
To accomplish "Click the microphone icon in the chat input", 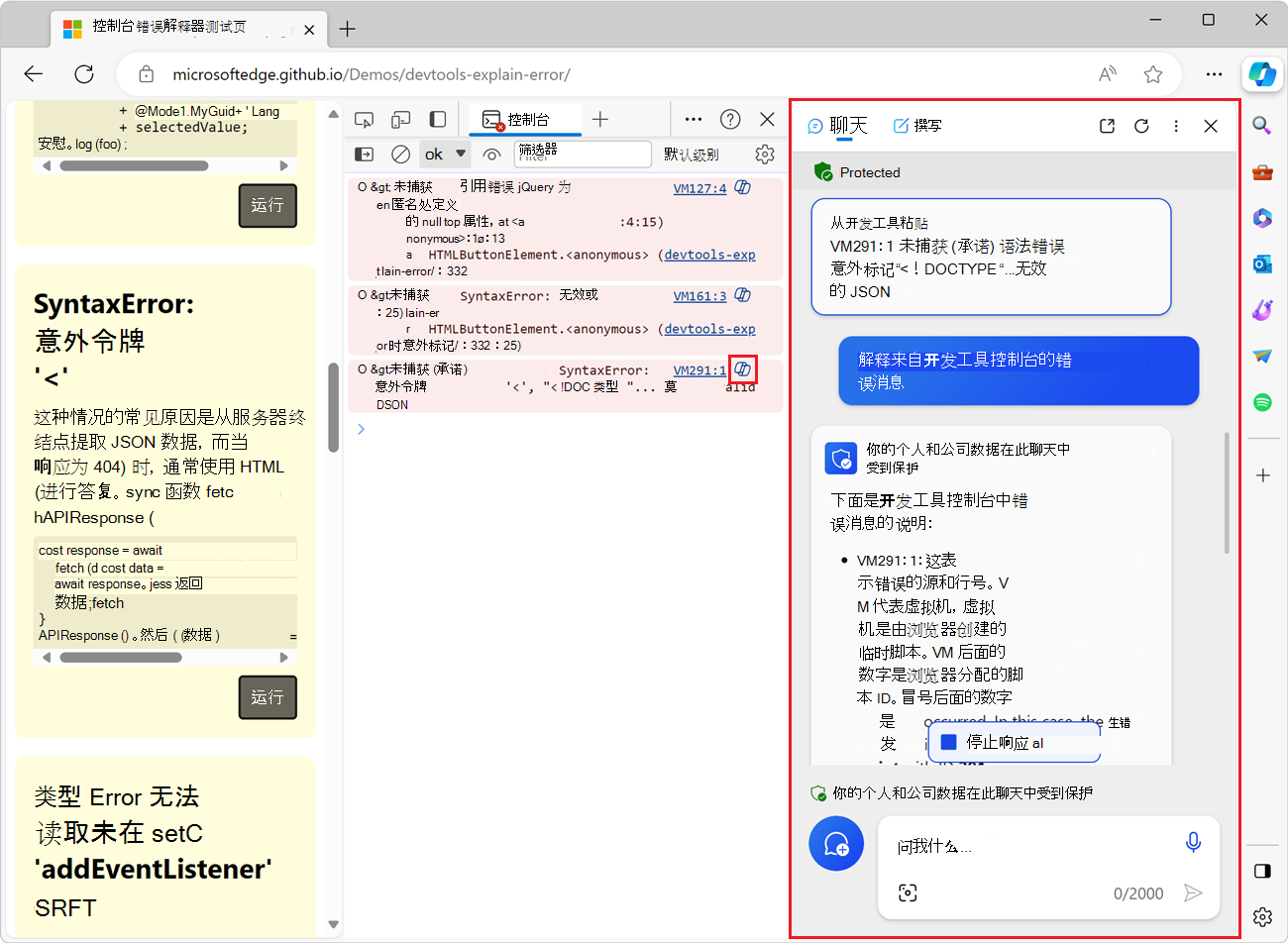I will click(1193, 841).
